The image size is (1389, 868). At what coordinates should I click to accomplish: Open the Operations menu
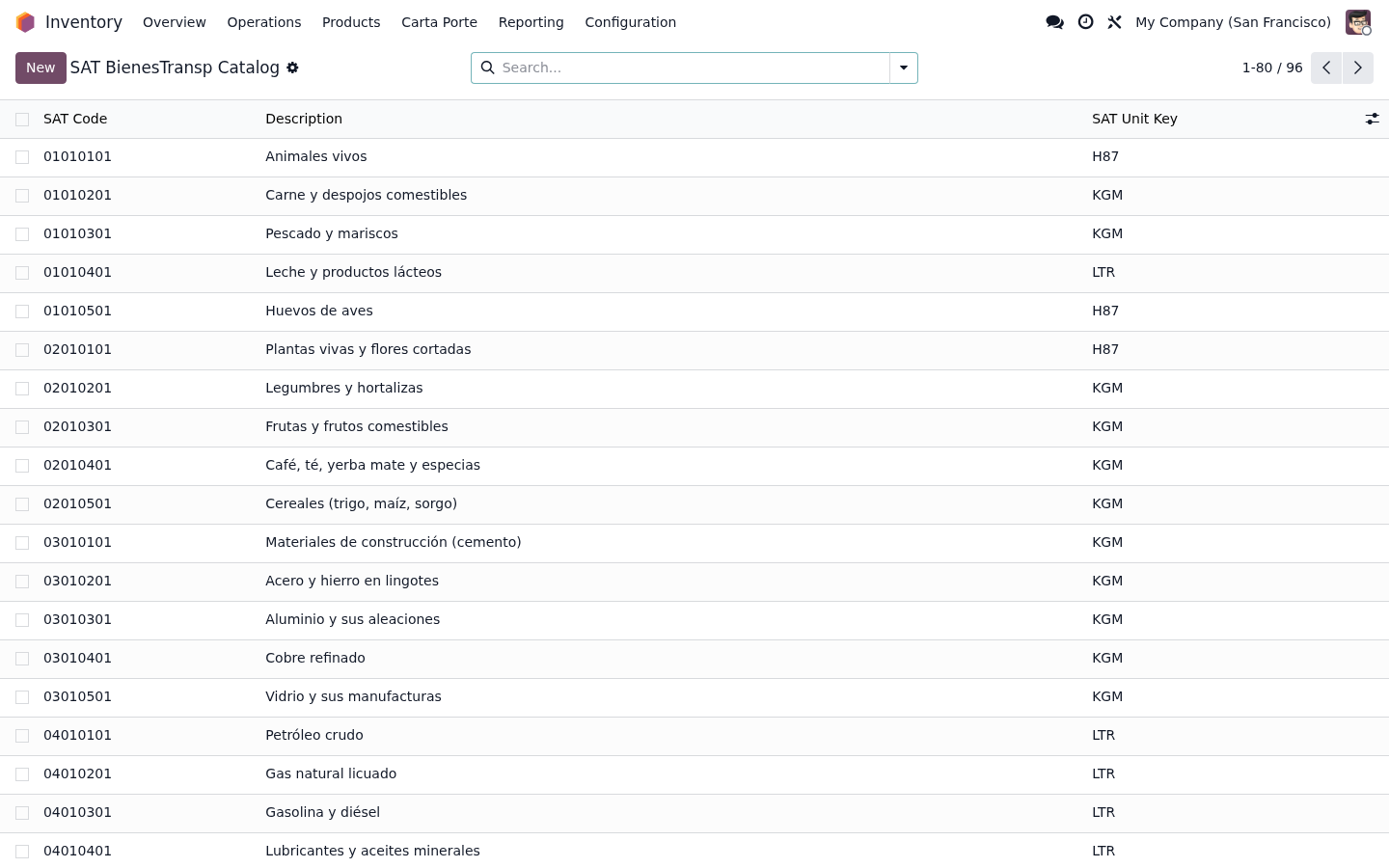click(264, 22)
